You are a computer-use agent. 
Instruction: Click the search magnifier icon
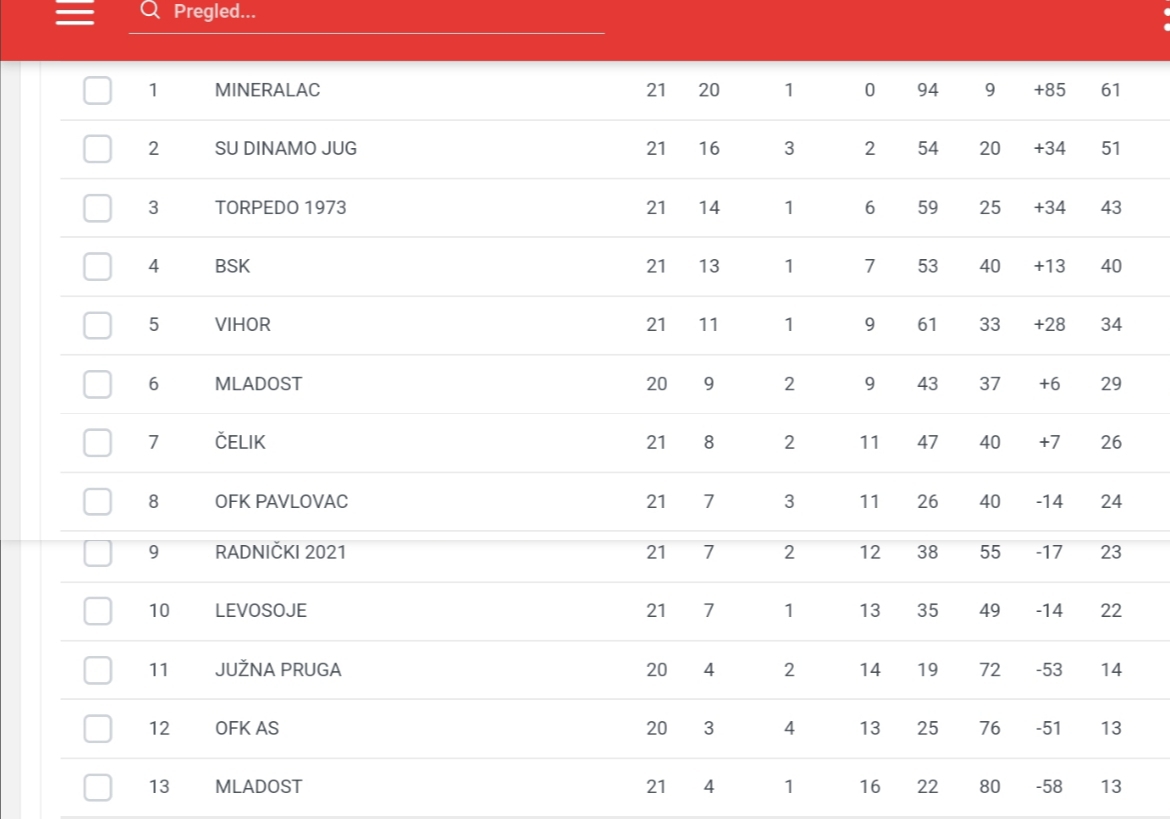click(x=150, y=10)
